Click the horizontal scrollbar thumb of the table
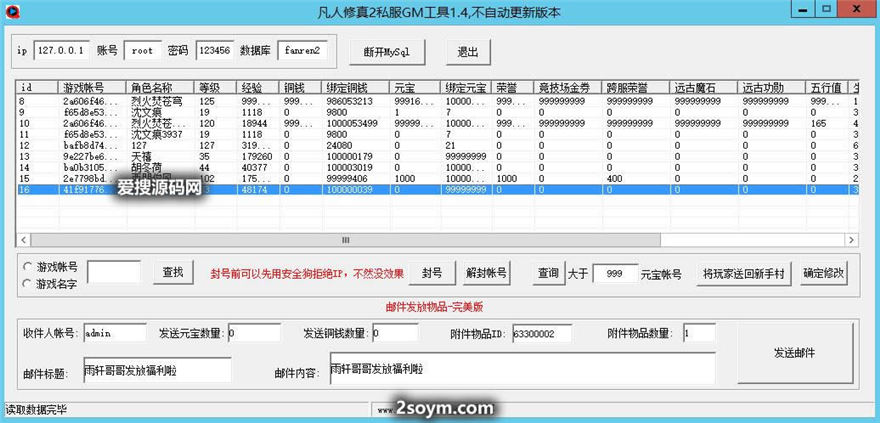The height and width of the screenshot is (423, 880). pos(346,241)
